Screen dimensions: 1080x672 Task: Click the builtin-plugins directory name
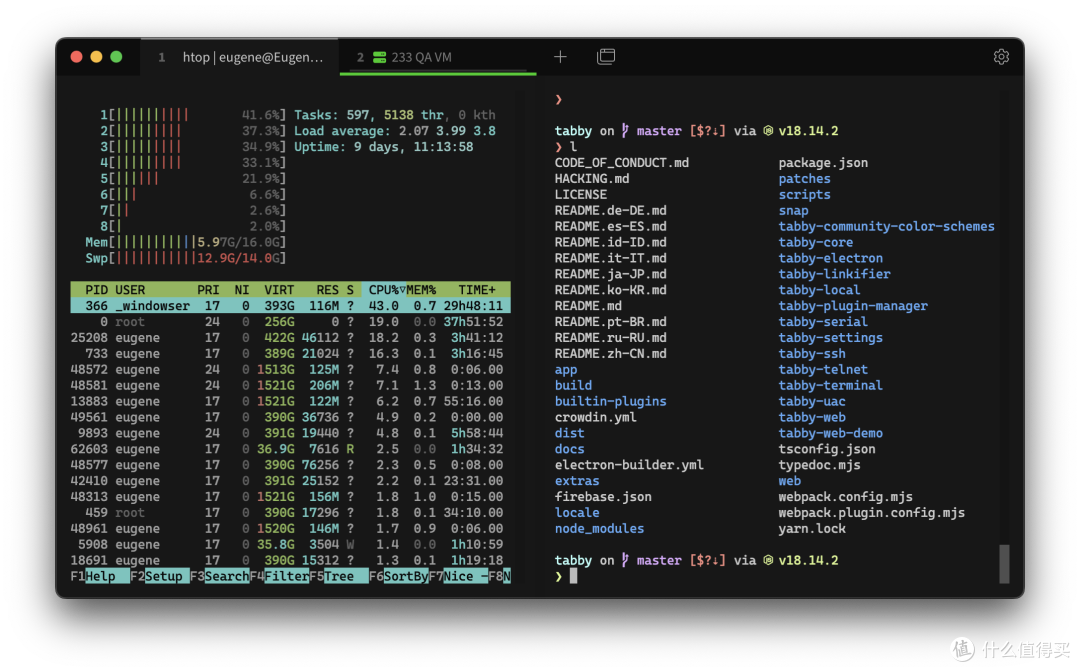(x=610, y=401)
